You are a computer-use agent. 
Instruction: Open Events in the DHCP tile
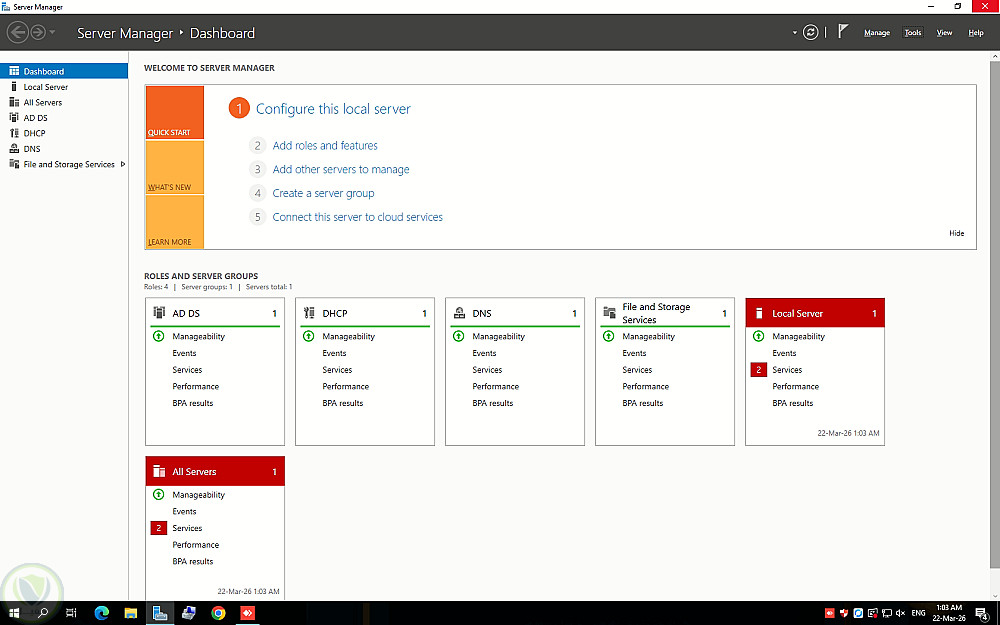(334, 353)
